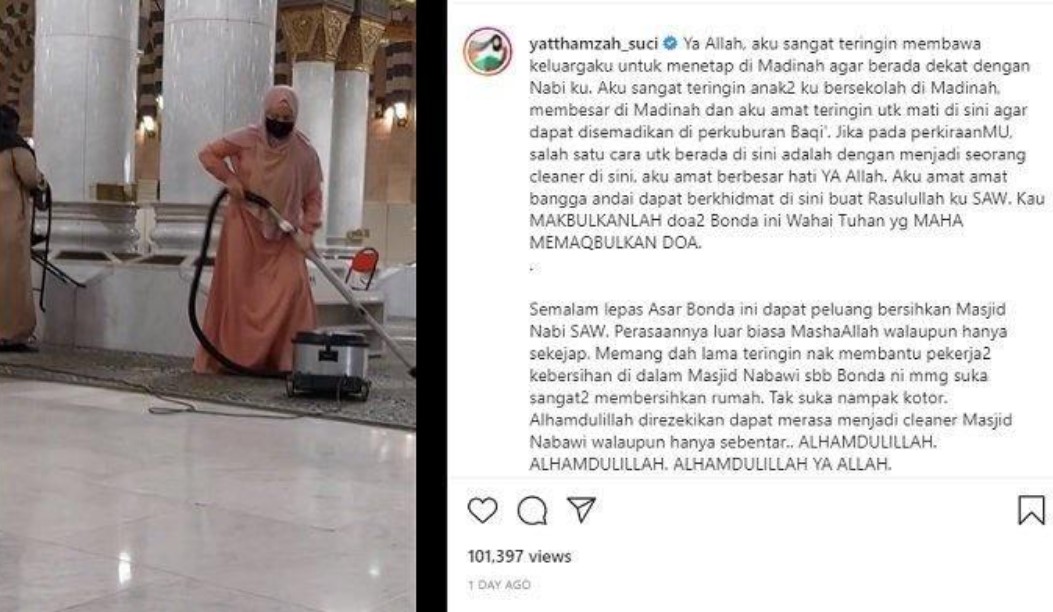Open comments via the speech bubble icon
This screenshot has height=612, width=1053.
[532, 511]
